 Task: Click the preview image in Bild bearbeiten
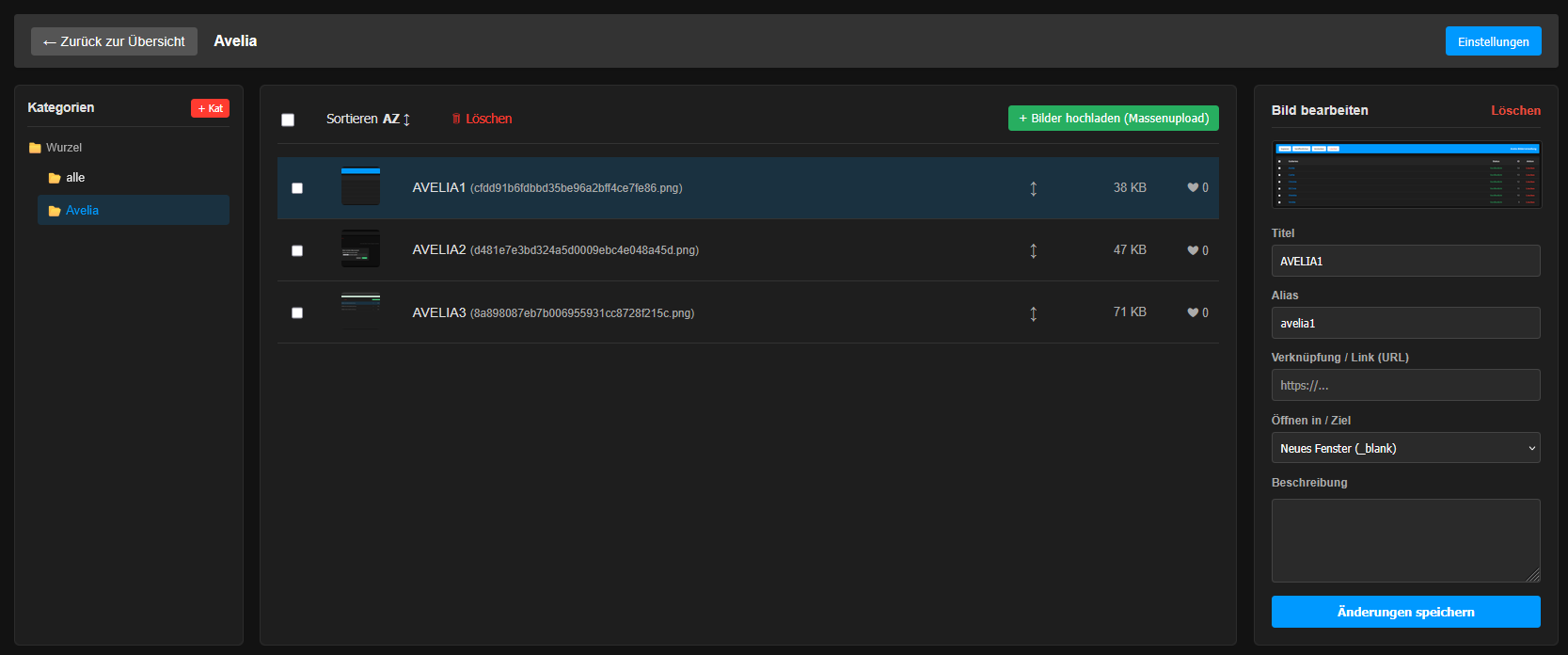1405,174
